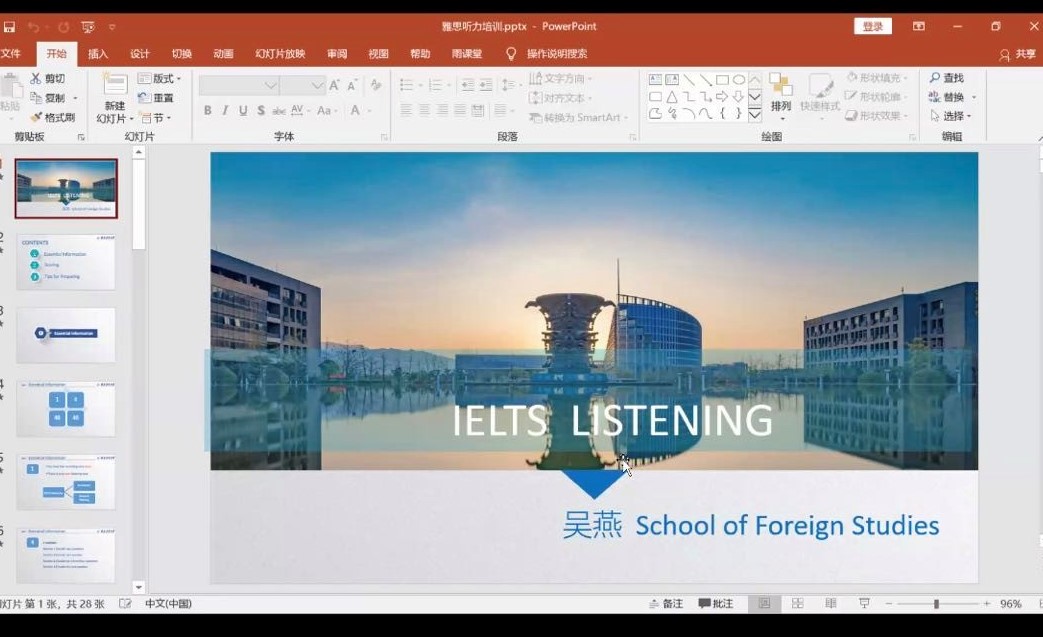Open the Insert (插入) ribbon tab
This screenshot has height=637, width=1043.
click(x=98, y=54)
